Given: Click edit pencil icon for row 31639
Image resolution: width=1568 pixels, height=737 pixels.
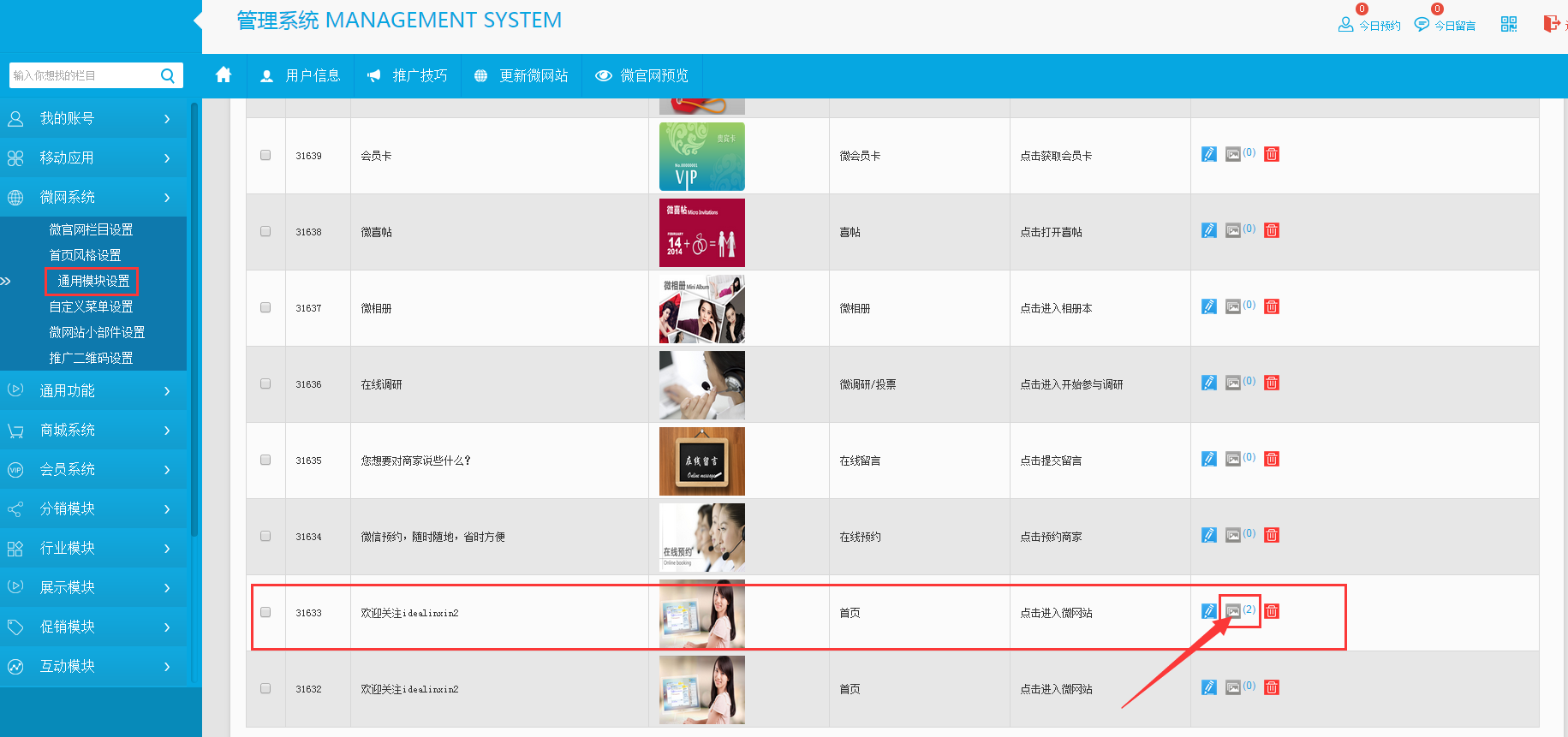Looking at the screenshot, I should 1208,155.
